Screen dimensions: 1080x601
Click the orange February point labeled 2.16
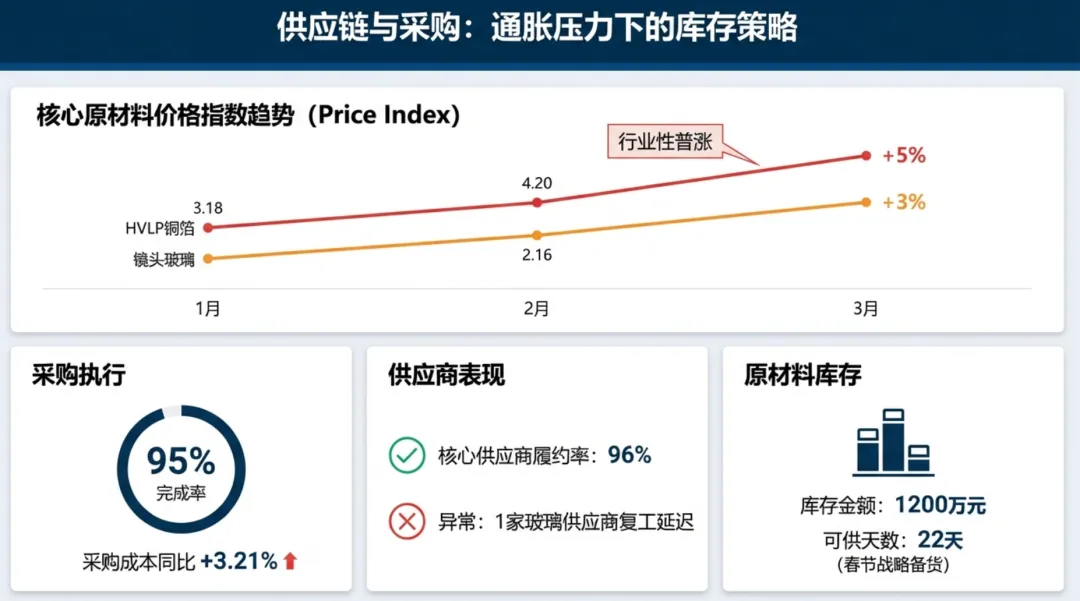[537, 235]
